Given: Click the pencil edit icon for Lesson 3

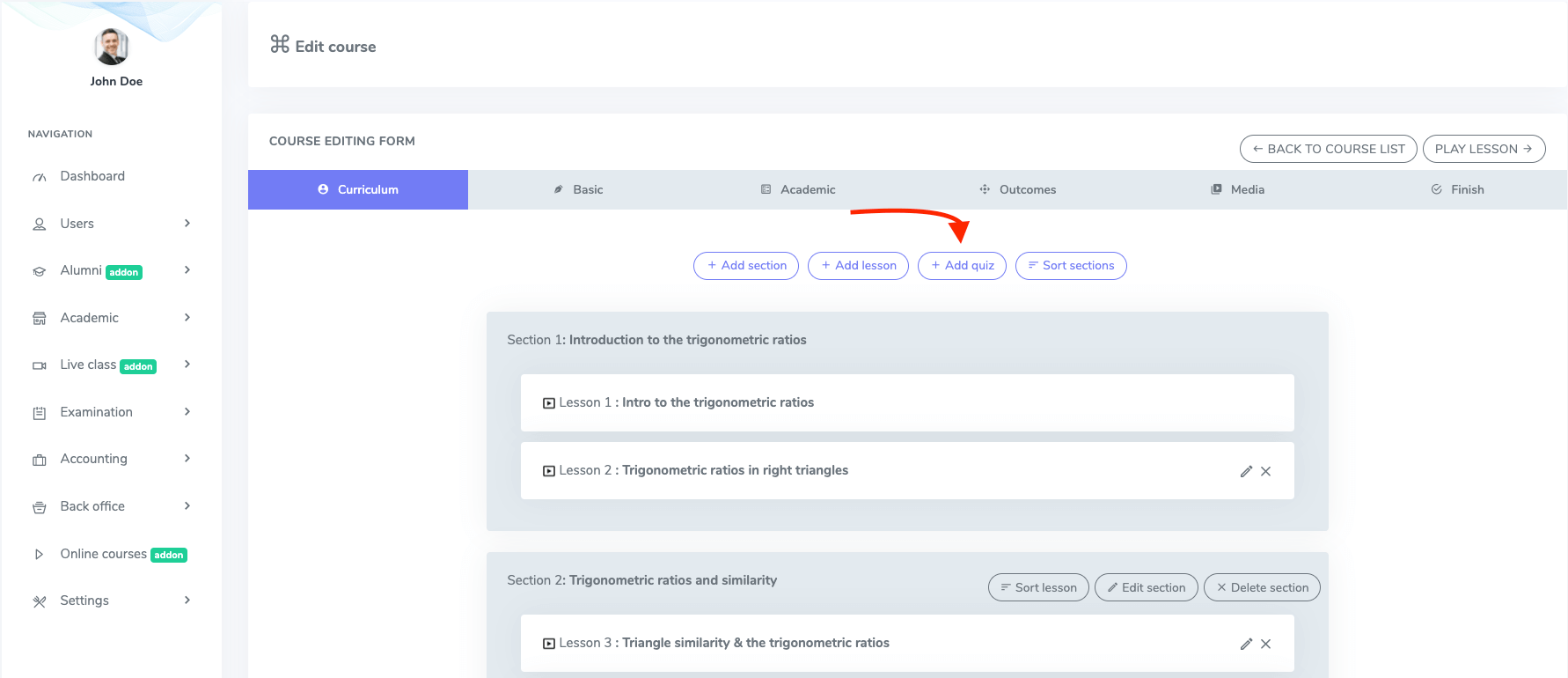Looking at the screenshot, I should [x=1246, y=644].
